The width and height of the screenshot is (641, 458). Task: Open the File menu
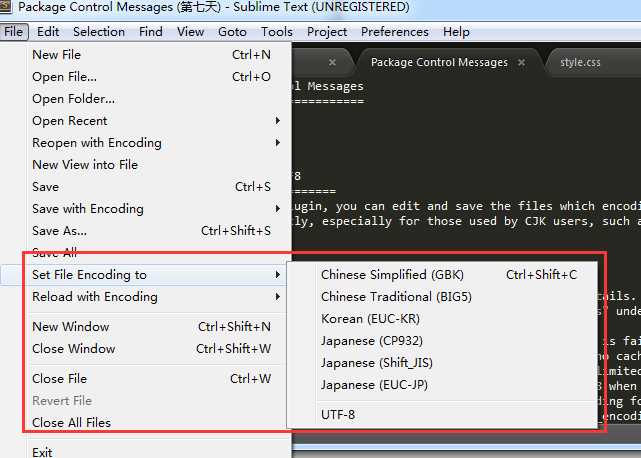(14, 32)
